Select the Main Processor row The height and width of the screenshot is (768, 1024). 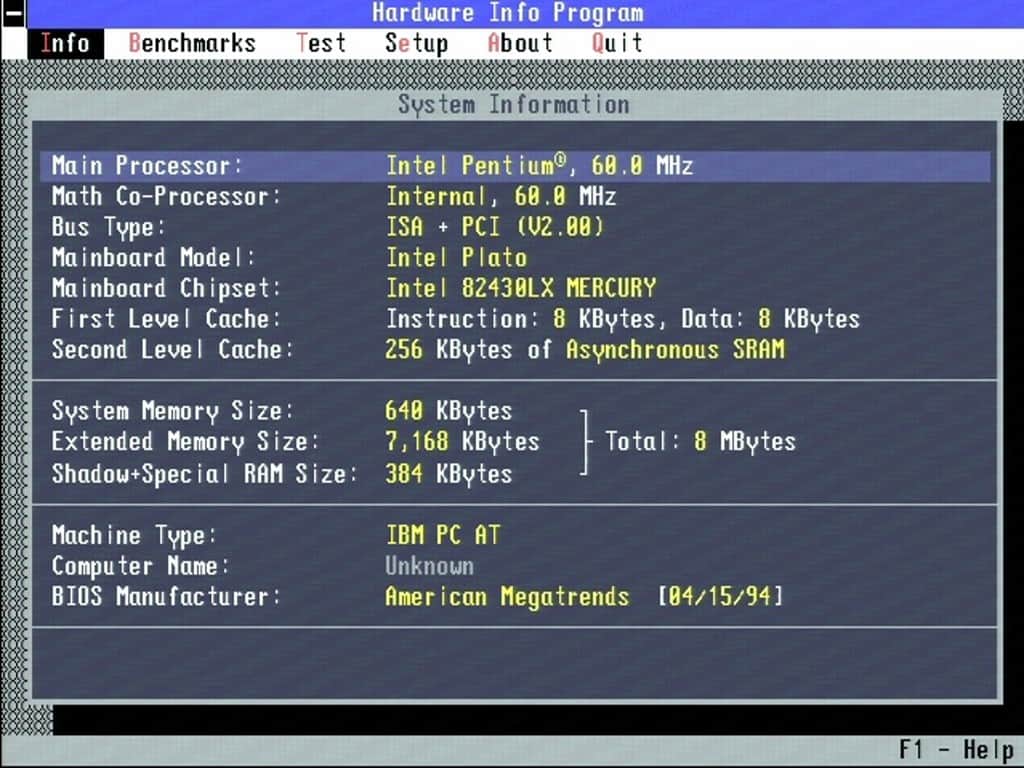[x=515, y=166]
